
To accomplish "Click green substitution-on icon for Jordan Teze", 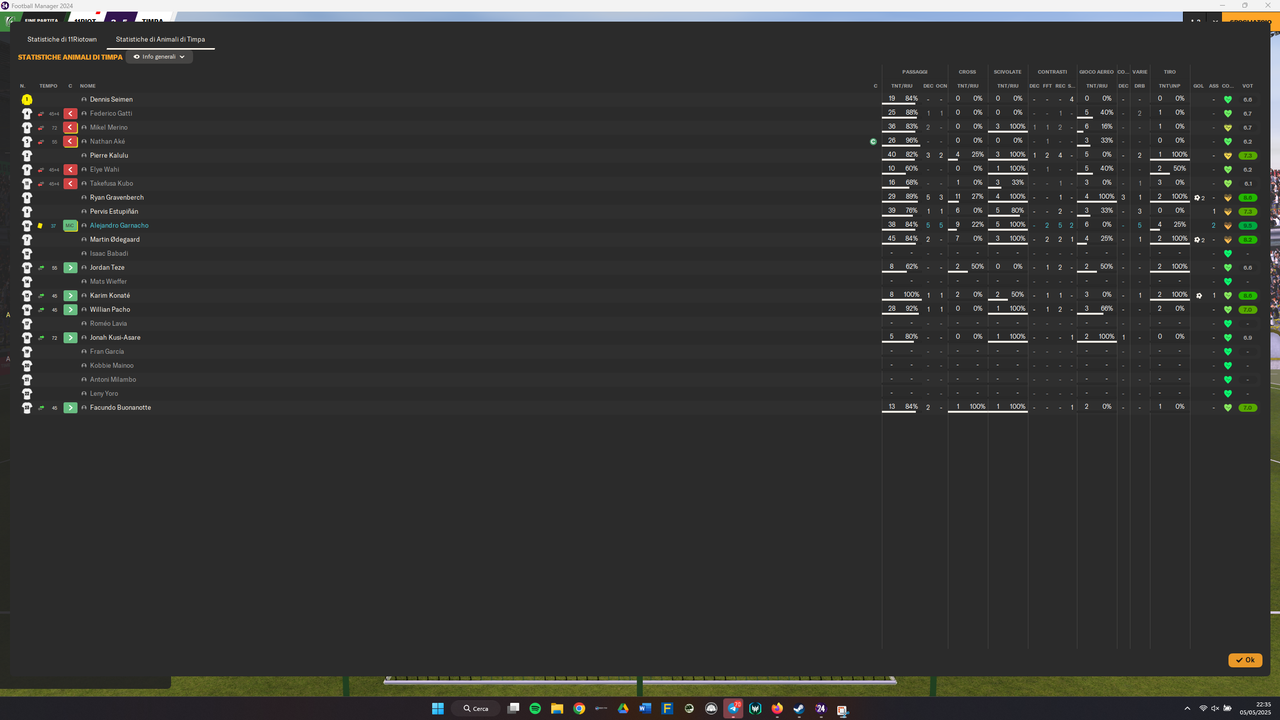I will 70,268.
